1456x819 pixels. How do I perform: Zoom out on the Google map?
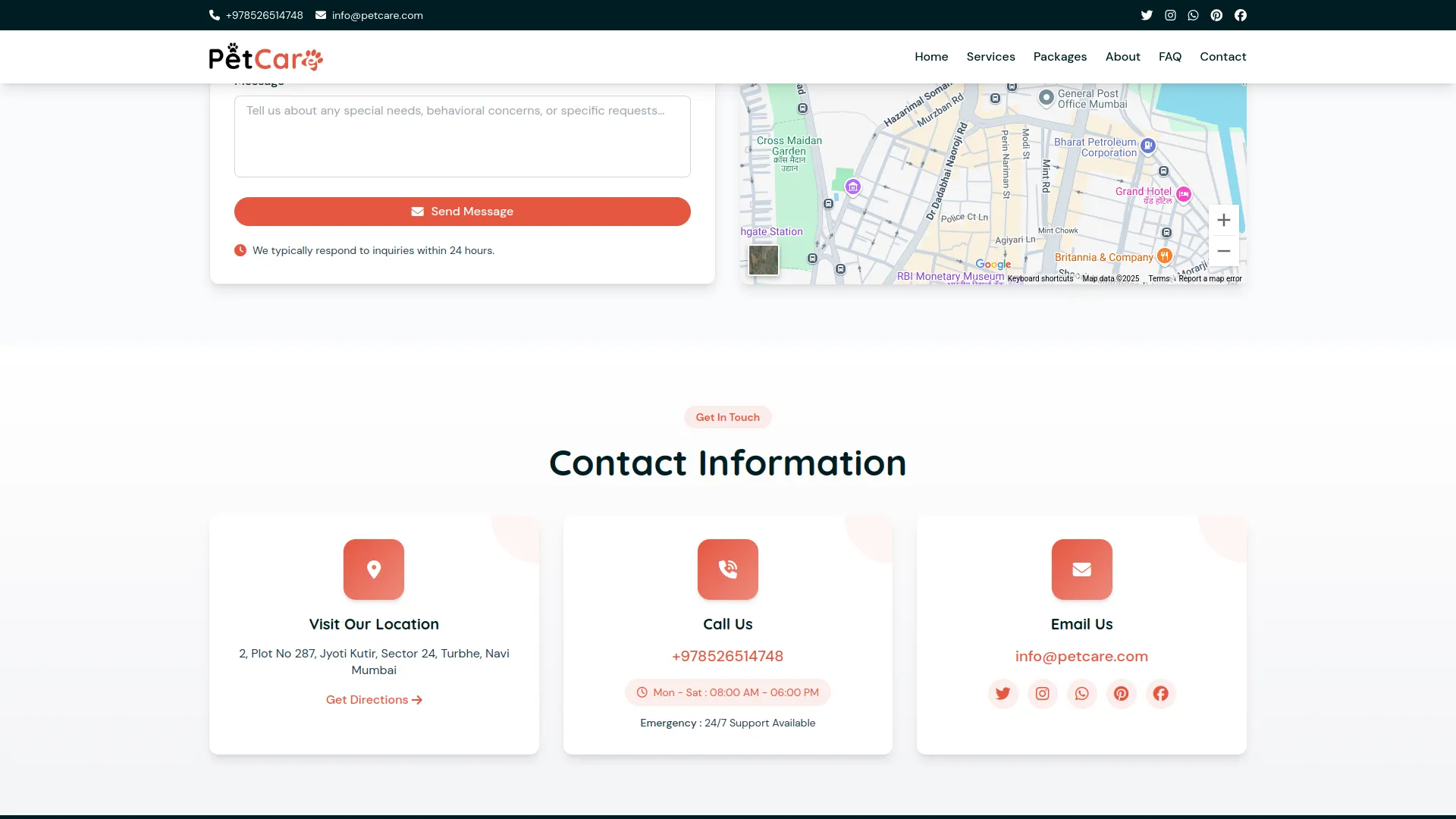[1223, 251]
